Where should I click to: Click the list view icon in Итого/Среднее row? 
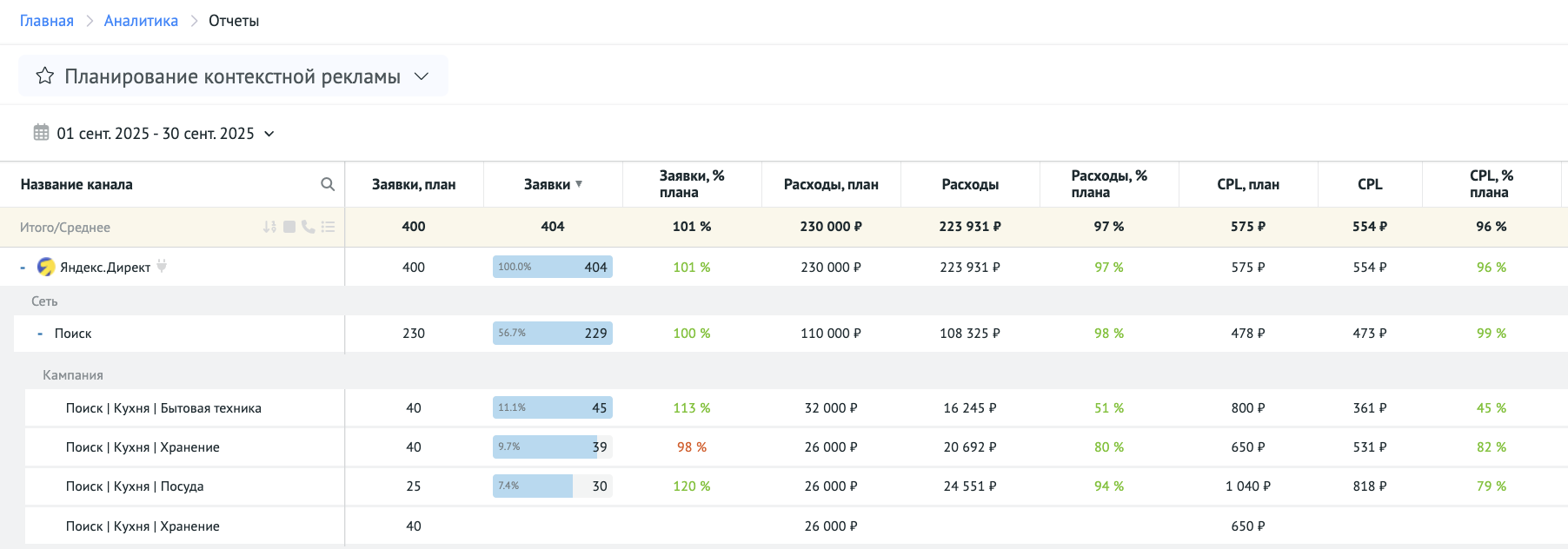coord(328,227)
